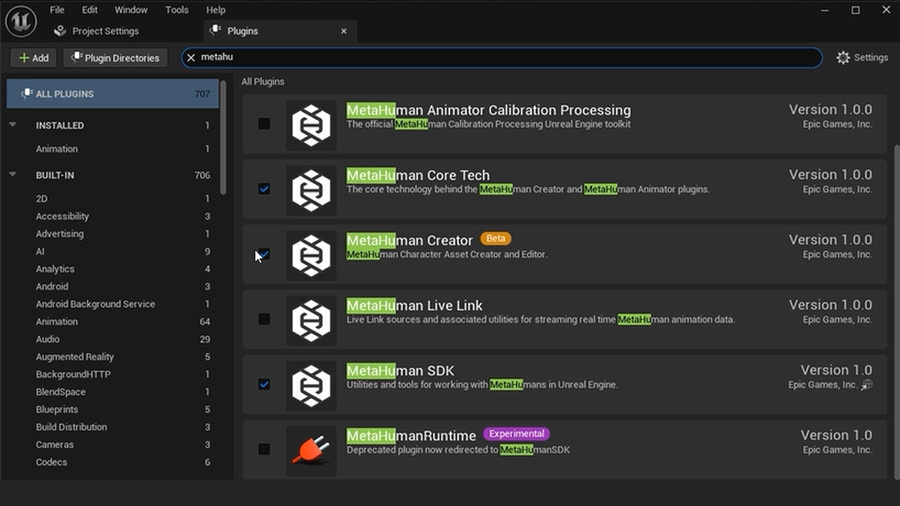Screen dimensions: 900x506
Task: Collapse the Built-In category arrow
Action: [13, 174]
